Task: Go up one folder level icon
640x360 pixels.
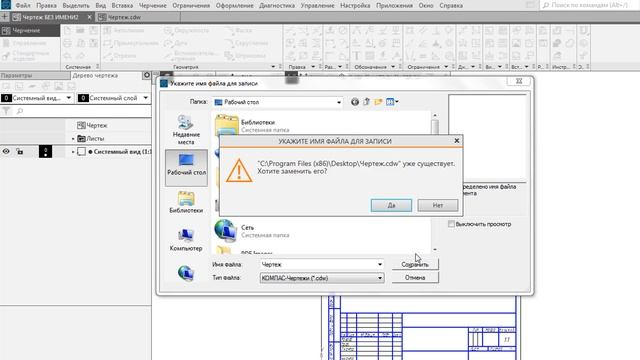Action: [367, 102]
